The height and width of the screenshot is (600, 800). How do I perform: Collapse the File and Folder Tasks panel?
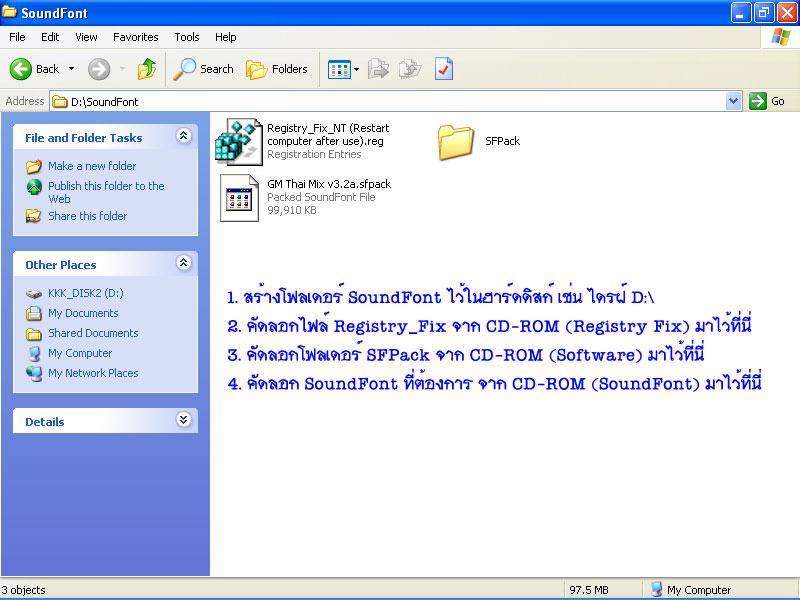coord(184,136)
